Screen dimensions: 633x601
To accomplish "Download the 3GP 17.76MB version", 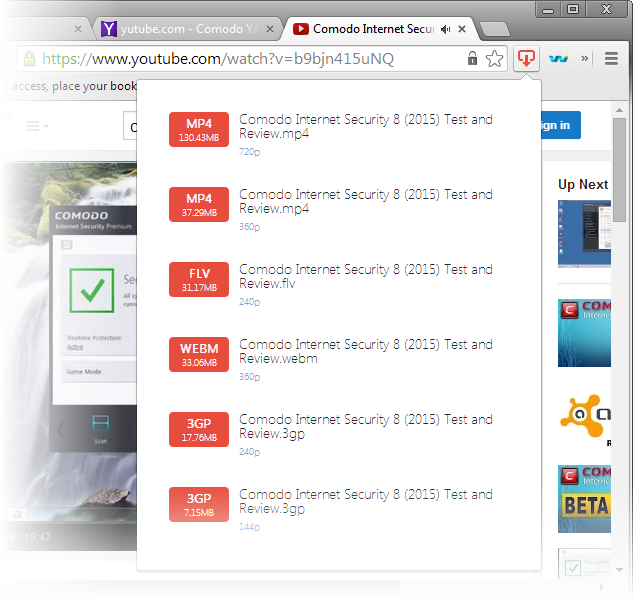I will [199, 429].
